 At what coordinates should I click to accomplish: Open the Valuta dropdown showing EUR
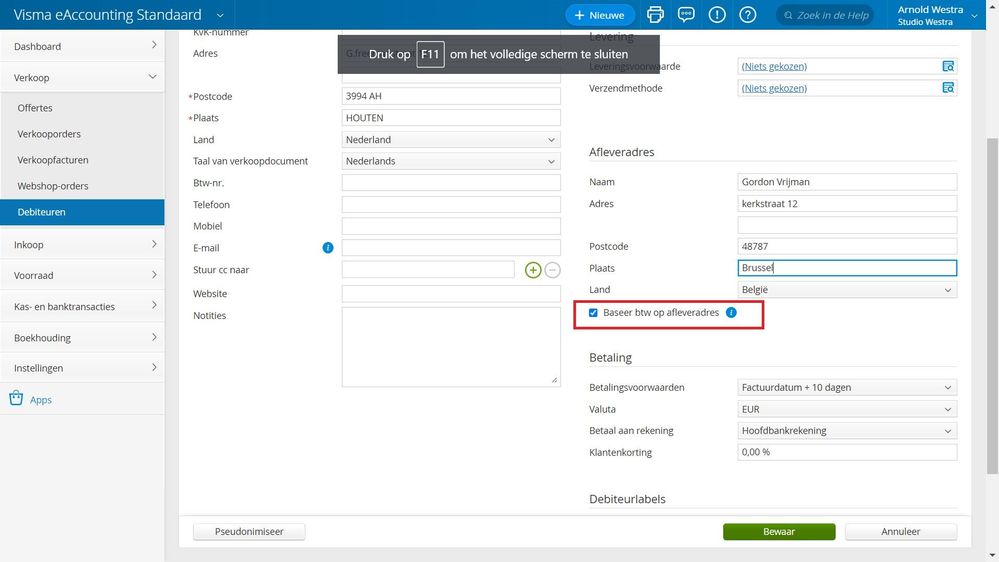(847, 409)
